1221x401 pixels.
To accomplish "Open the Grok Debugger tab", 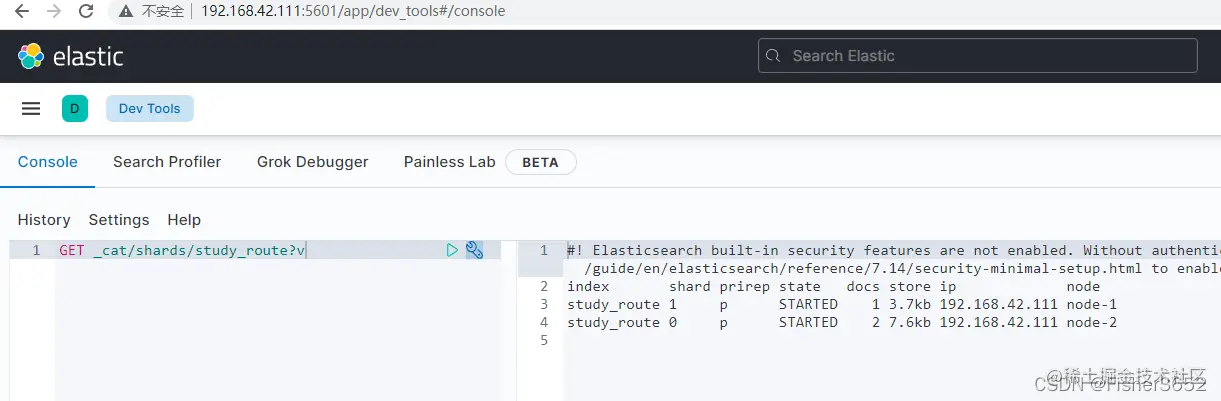I will point(312,162).
